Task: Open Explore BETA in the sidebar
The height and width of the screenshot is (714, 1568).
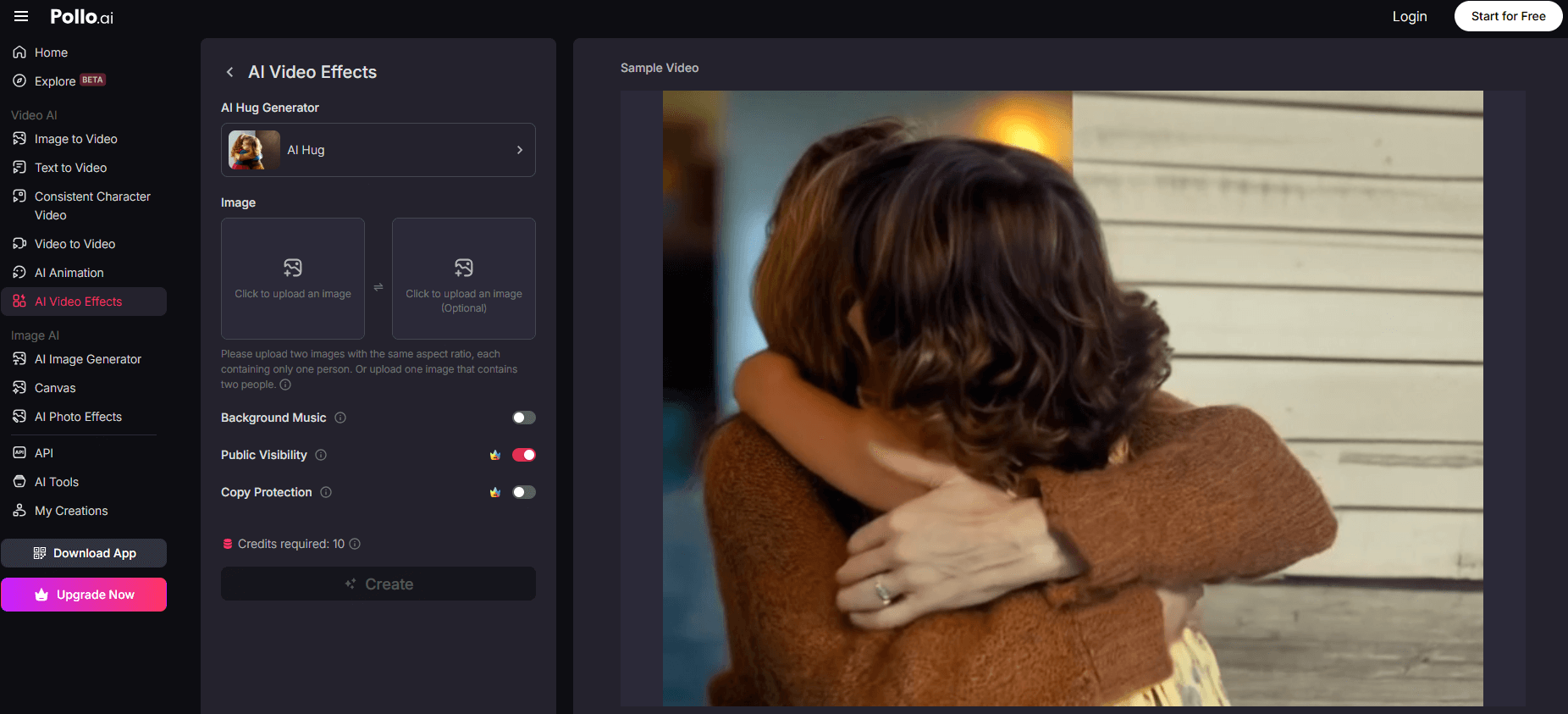Action: pos(84,80)
